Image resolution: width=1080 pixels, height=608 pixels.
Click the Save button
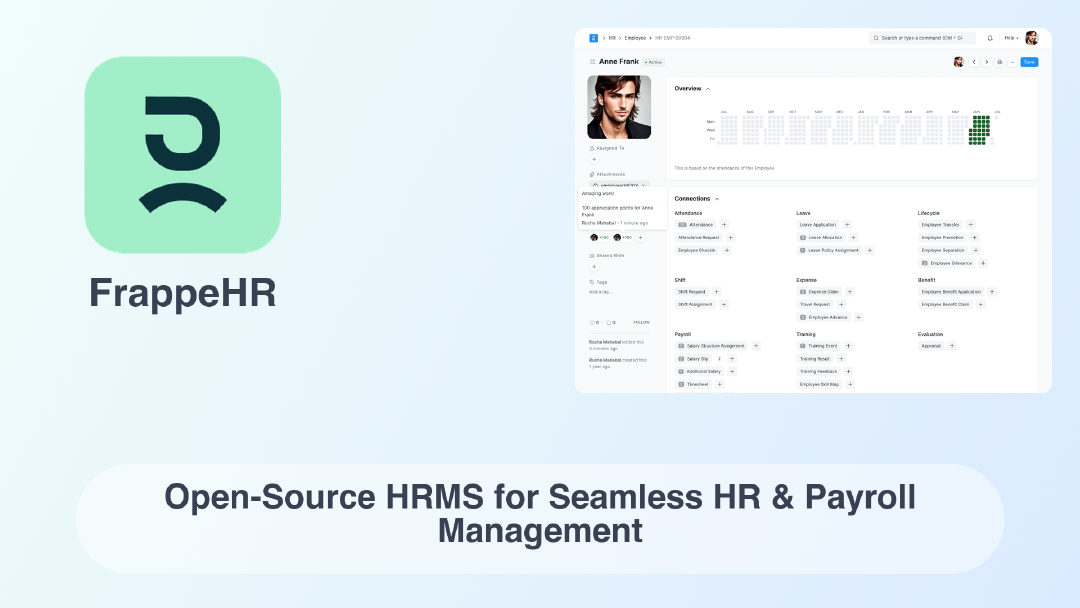coord(1029,61)
